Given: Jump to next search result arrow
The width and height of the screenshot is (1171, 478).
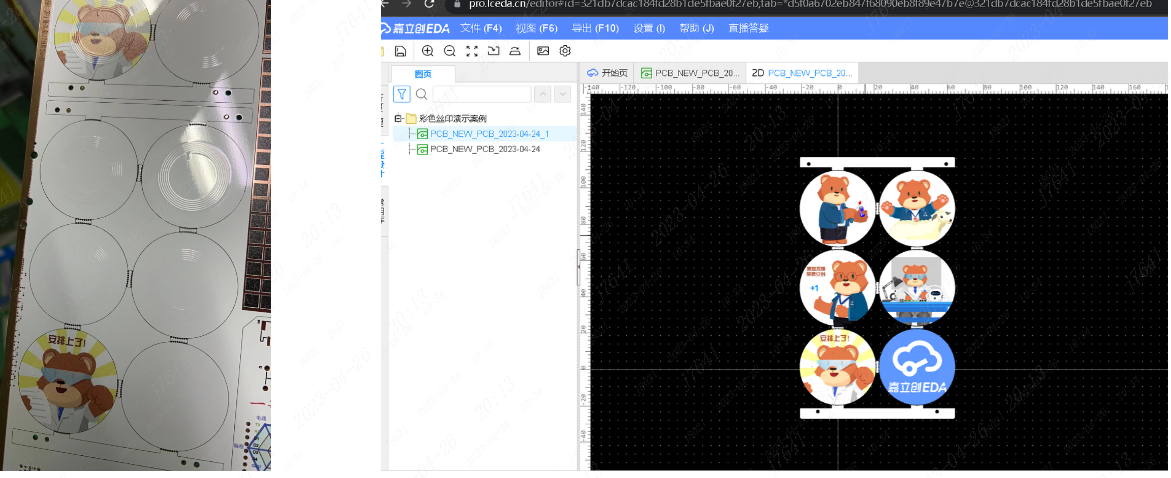Looking at the screenshot, I should (x=562, y=94).
